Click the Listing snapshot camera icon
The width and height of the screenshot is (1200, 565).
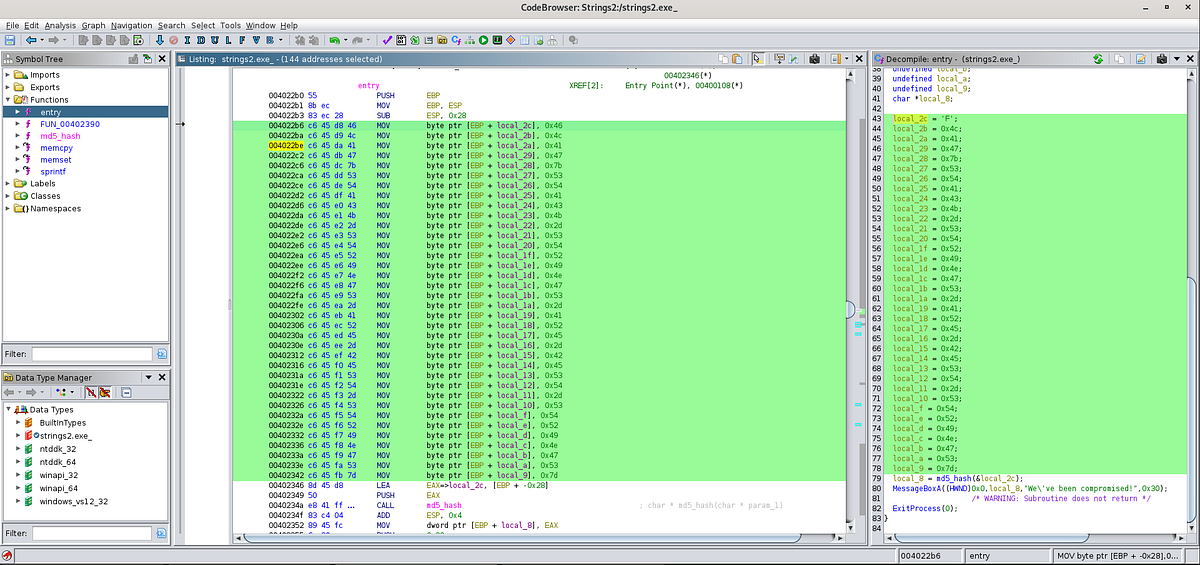815,59
